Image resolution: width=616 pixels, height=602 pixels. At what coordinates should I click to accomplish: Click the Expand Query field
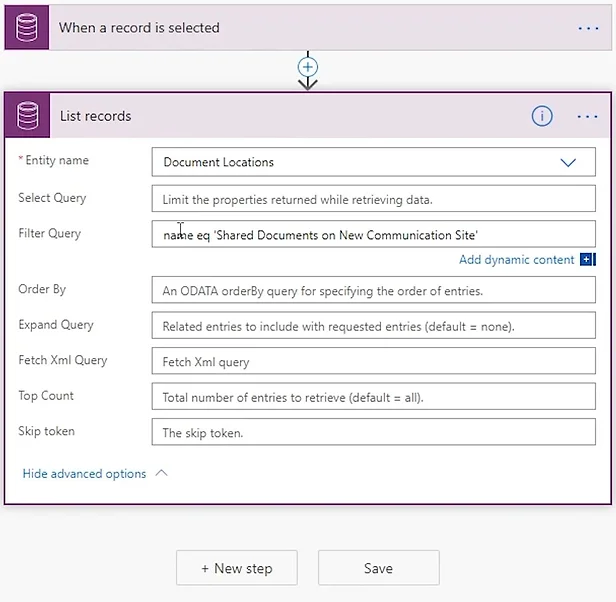click(x=373, y=325)
